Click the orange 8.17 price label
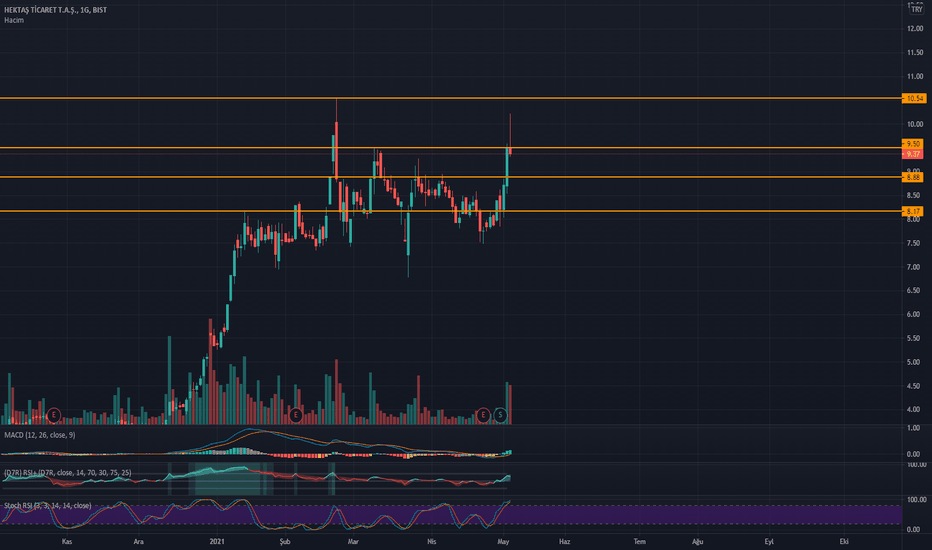 pyautogui.click(x=913, y=211)
